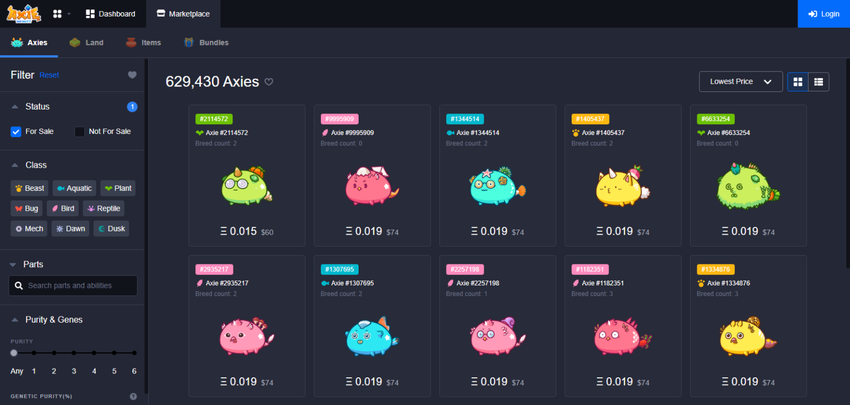Reset all filters via Reset link

(49, 75)
